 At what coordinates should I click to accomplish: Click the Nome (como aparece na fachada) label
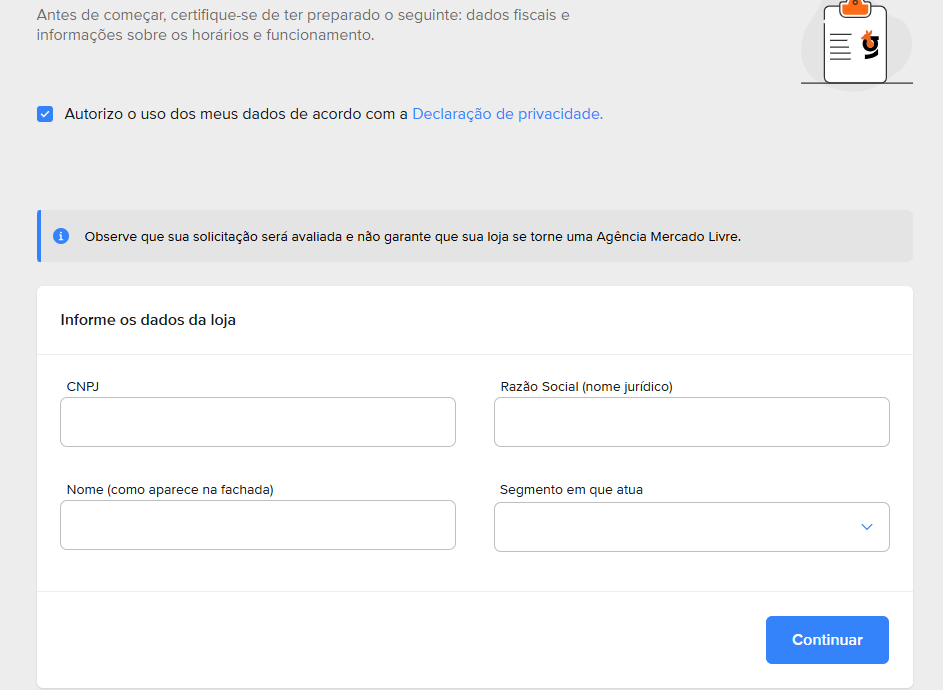(170, 489)
